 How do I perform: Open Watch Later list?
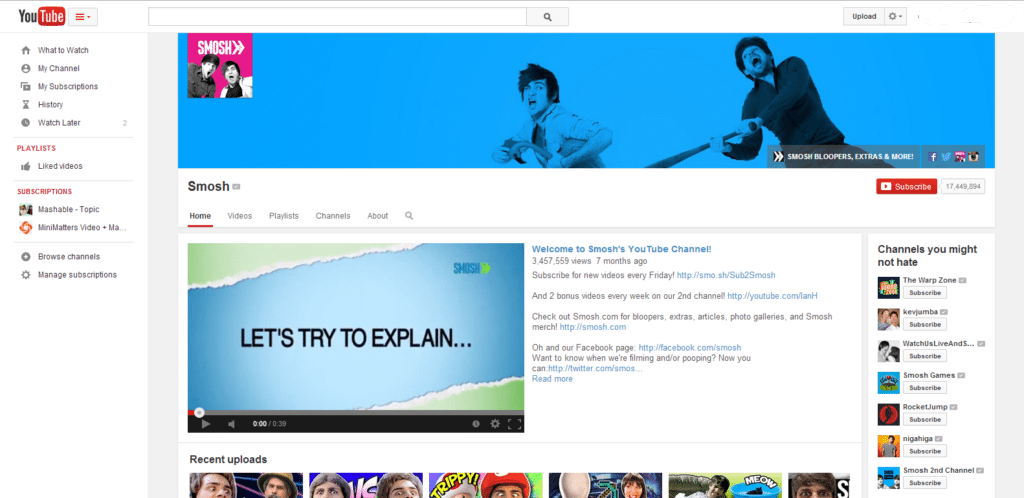coord(59,123)
